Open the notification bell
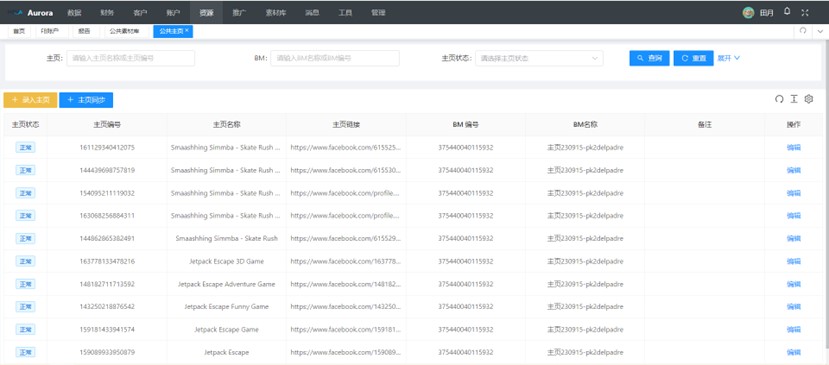This screenshot has height=365, width=829. click(x=787, y=12)
